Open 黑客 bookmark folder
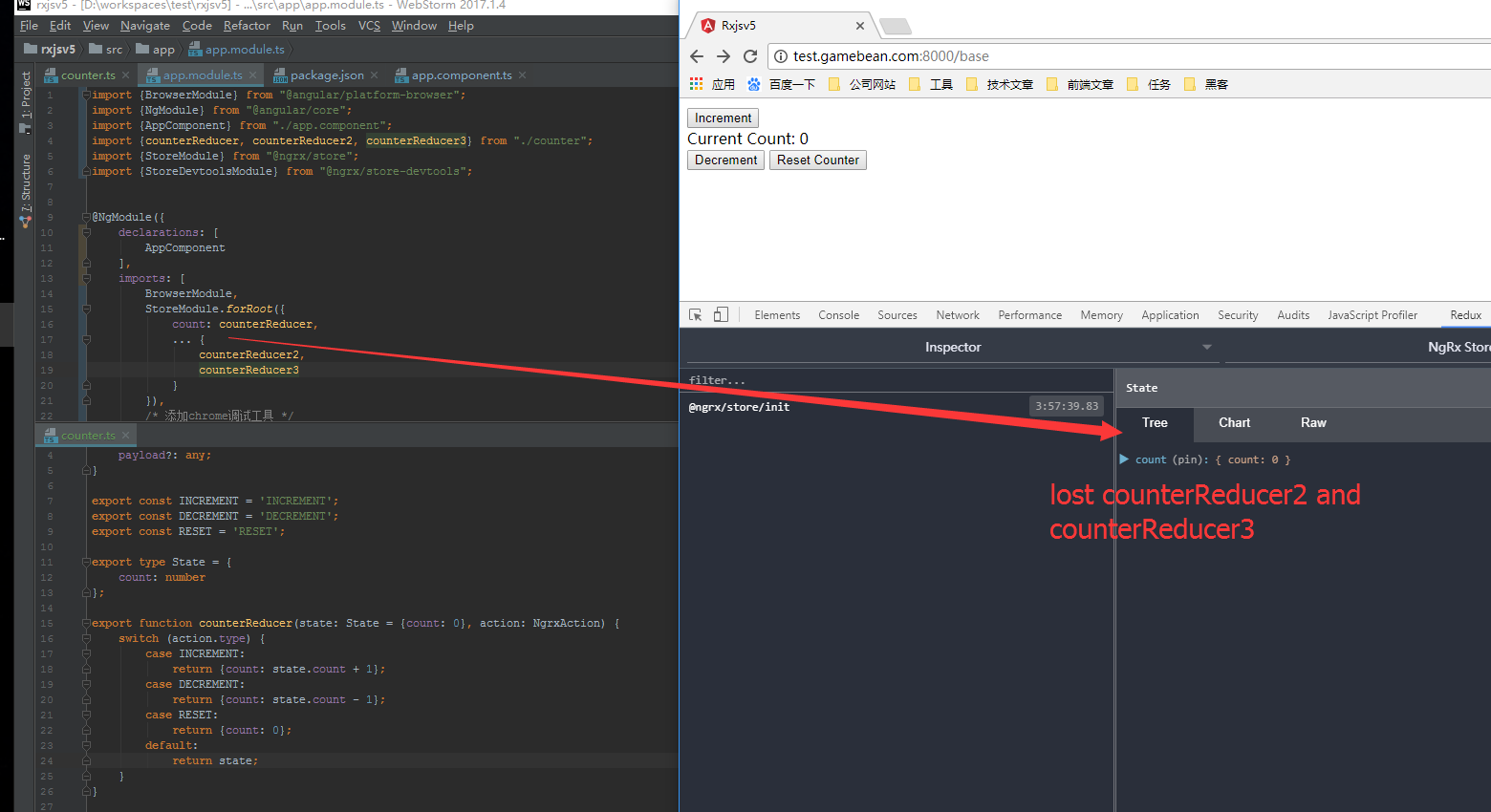 (1206, 84)
